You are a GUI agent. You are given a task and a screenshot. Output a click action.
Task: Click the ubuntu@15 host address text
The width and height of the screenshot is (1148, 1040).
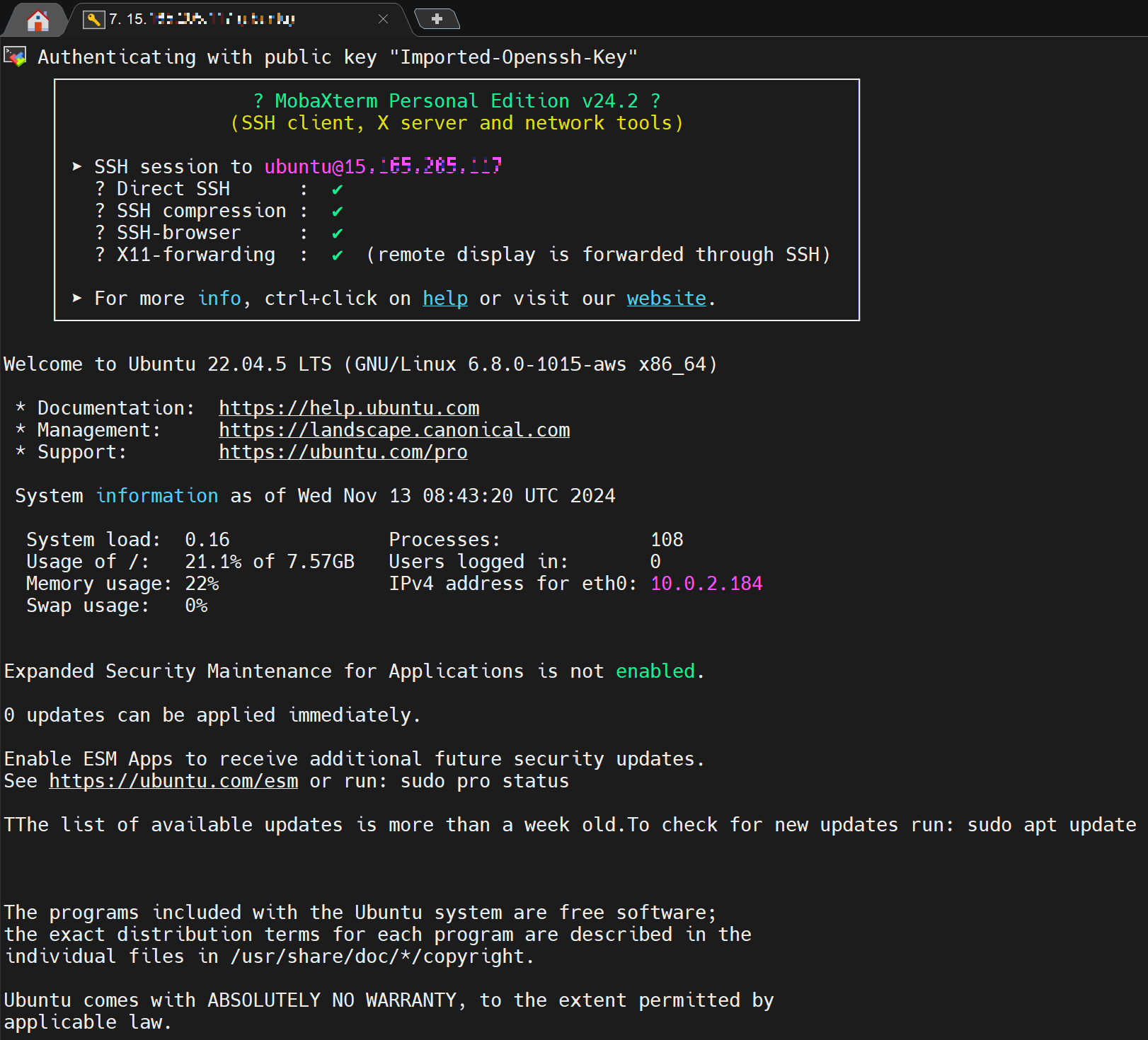point(383,167)
